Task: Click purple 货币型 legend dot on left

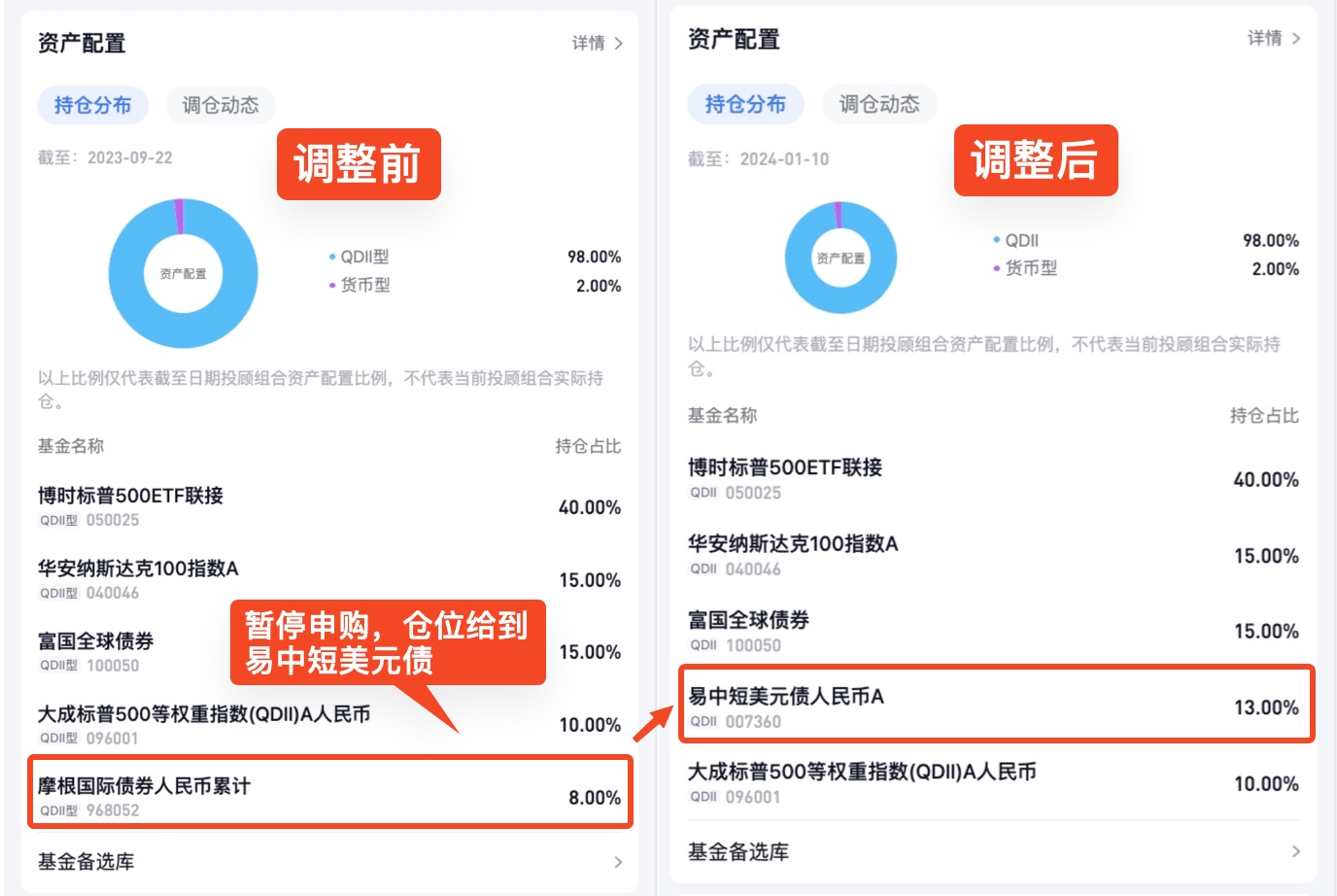Action: coord(332,286)
